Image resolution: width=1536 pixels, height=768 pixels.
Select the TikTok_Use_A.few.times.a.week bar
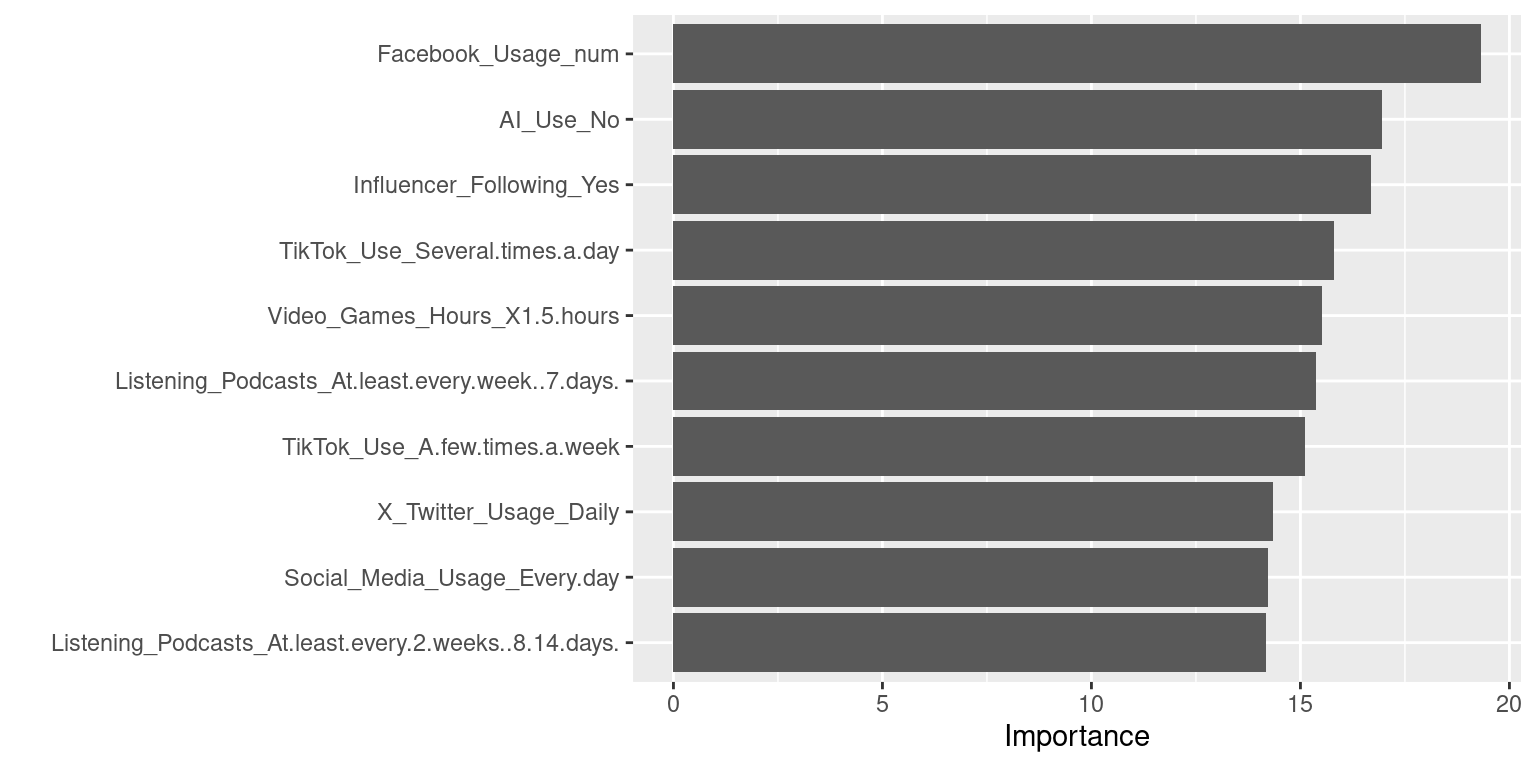coord(988,447)
